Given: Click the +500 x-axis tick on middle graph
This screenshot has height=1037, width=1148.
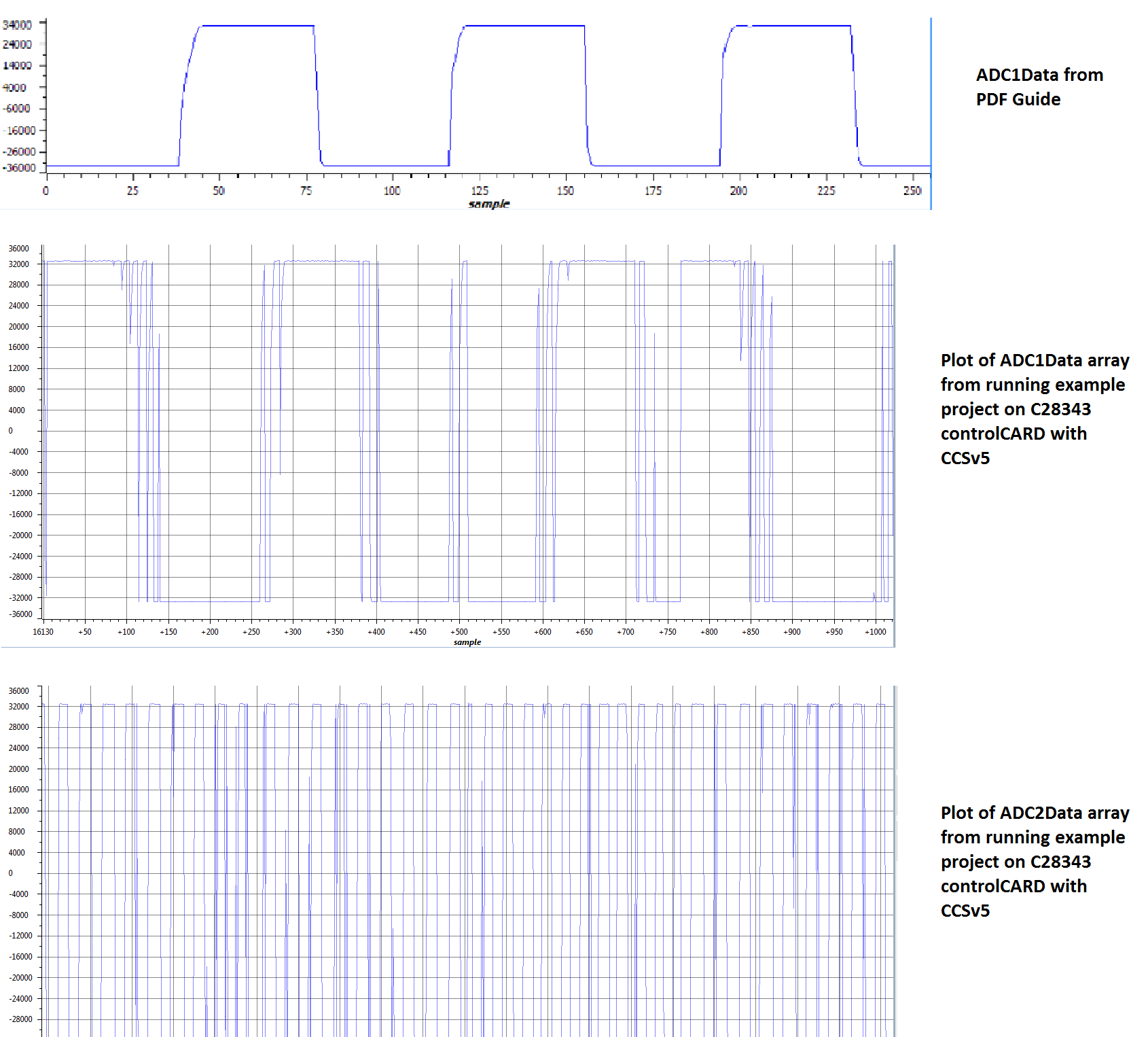Looking at the screenshot, I should point(459,632).
